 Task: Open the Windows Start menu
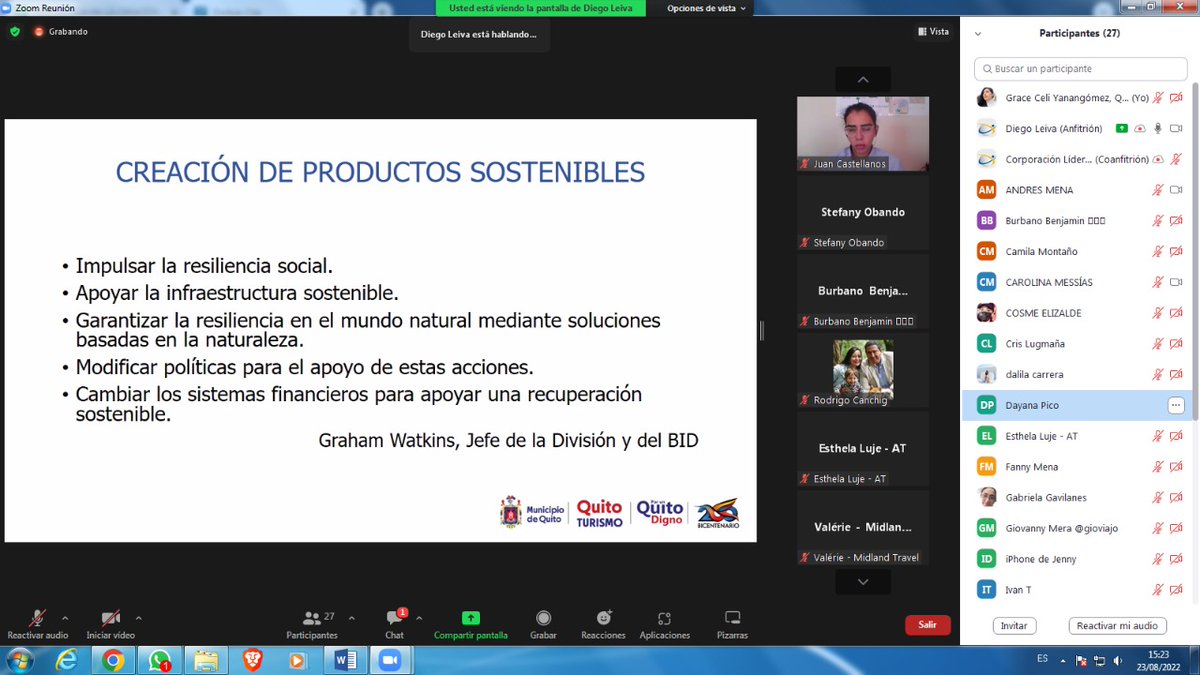click(x=19, y=660)
